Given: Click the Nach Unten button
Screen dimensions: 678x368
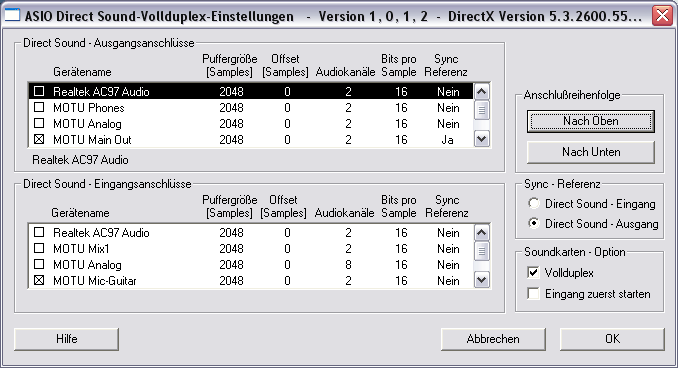Looking at the screenshot, I should [x=591, y=152].
